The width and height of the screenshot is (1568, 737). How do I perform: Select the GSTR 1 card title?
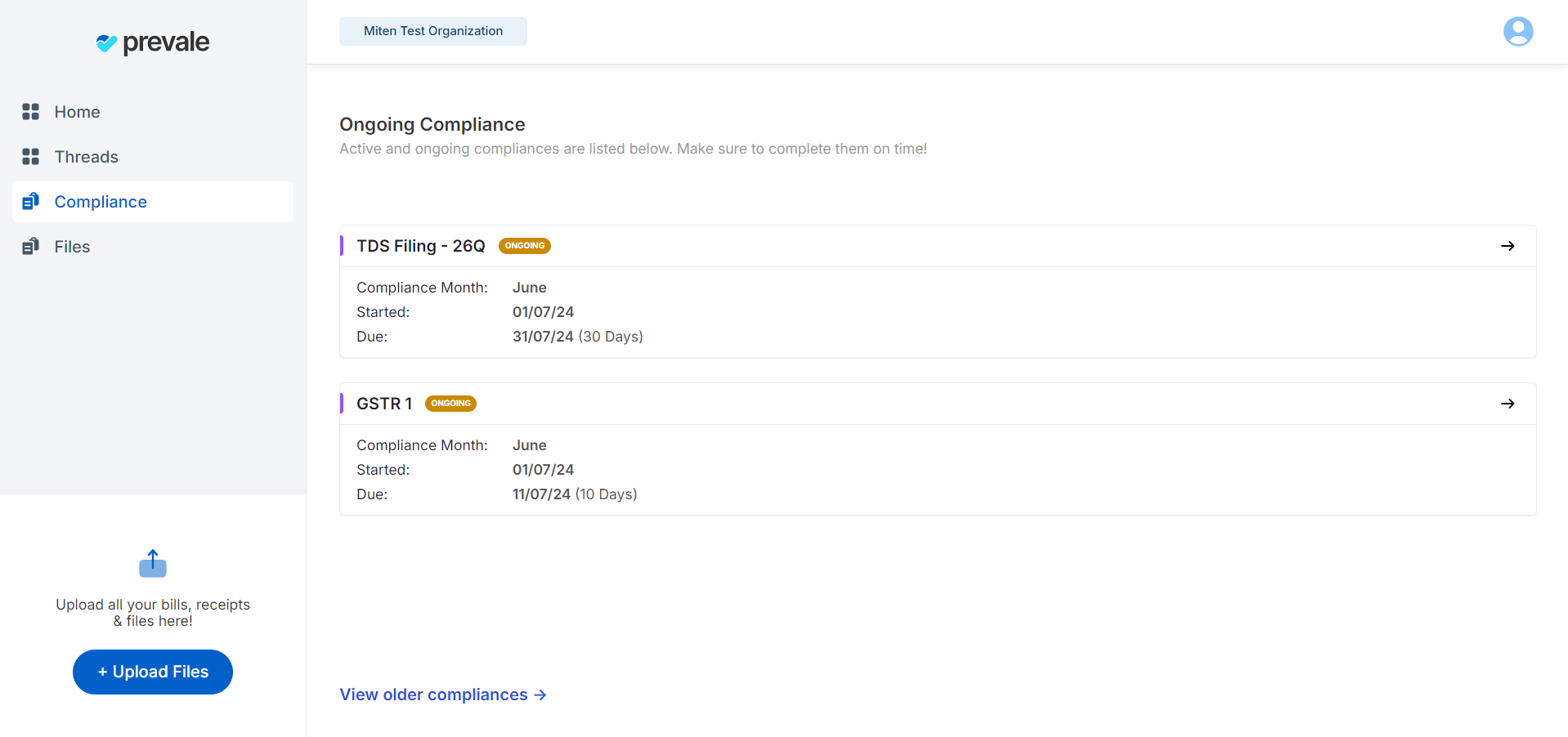click(x=383, y=404)
